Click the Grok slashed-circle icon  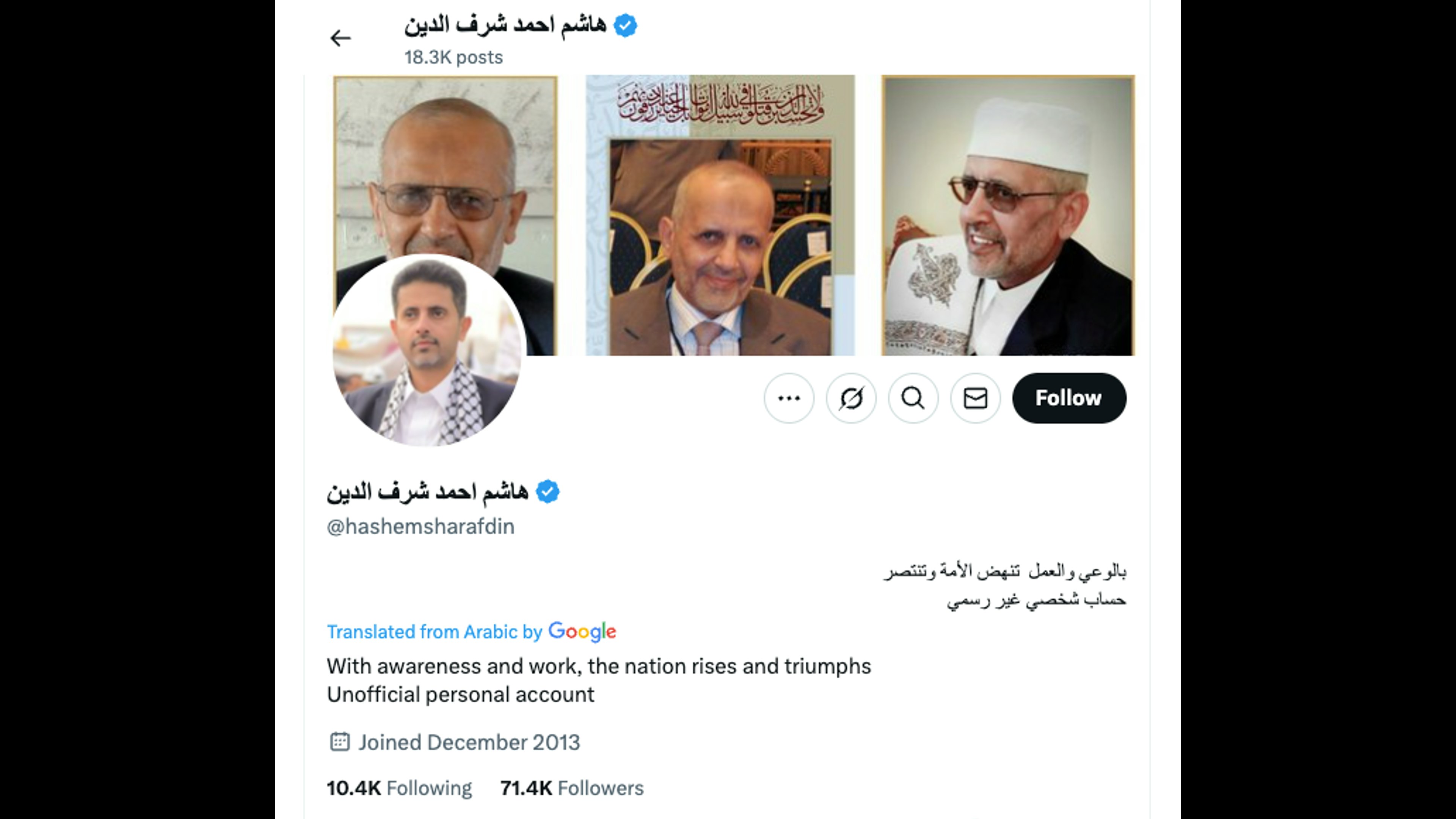tap(851, 398)
